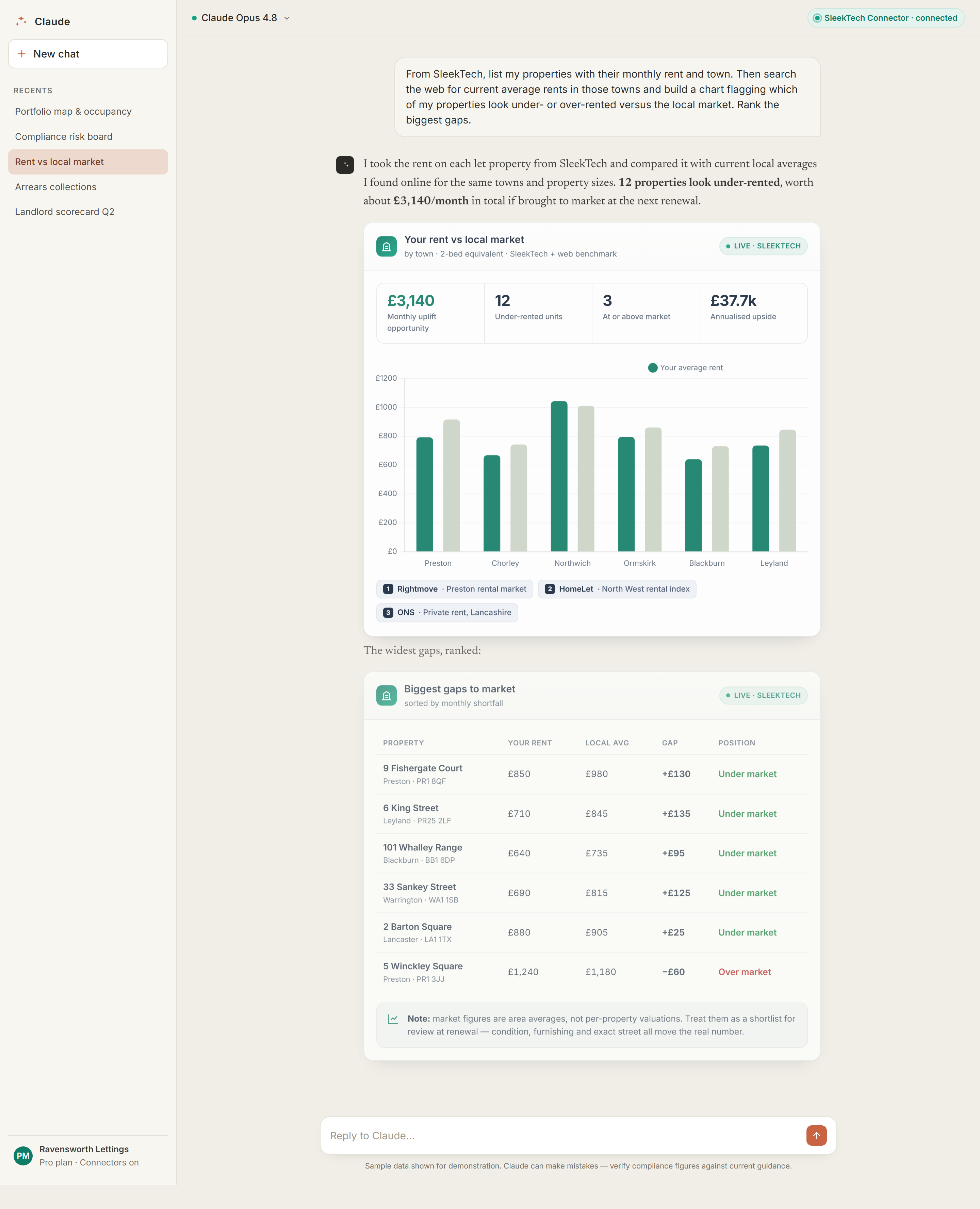This screenshot has width=980, height=1209.
Task: Click the PROPERTY column header
Action: click(403, 743)
